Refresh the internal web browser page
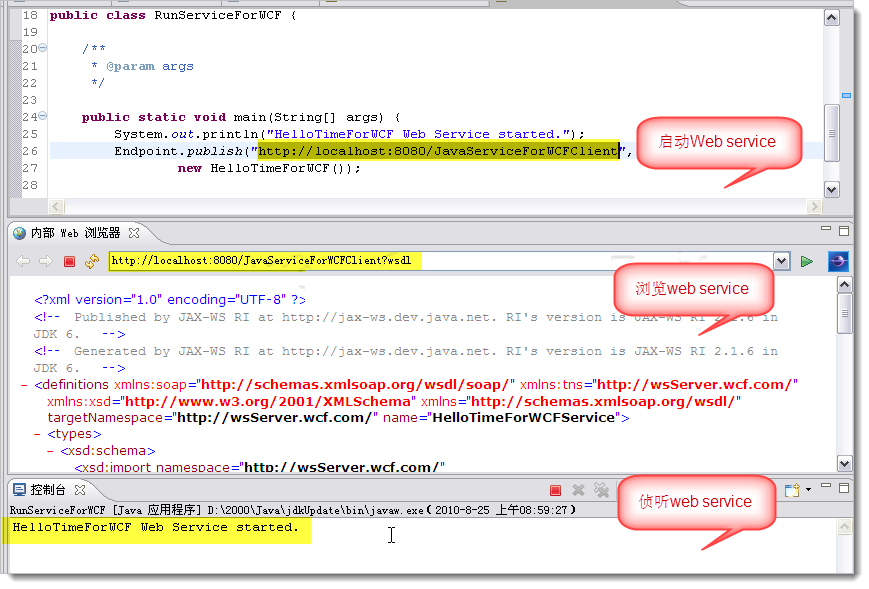 tap(92, 261)
